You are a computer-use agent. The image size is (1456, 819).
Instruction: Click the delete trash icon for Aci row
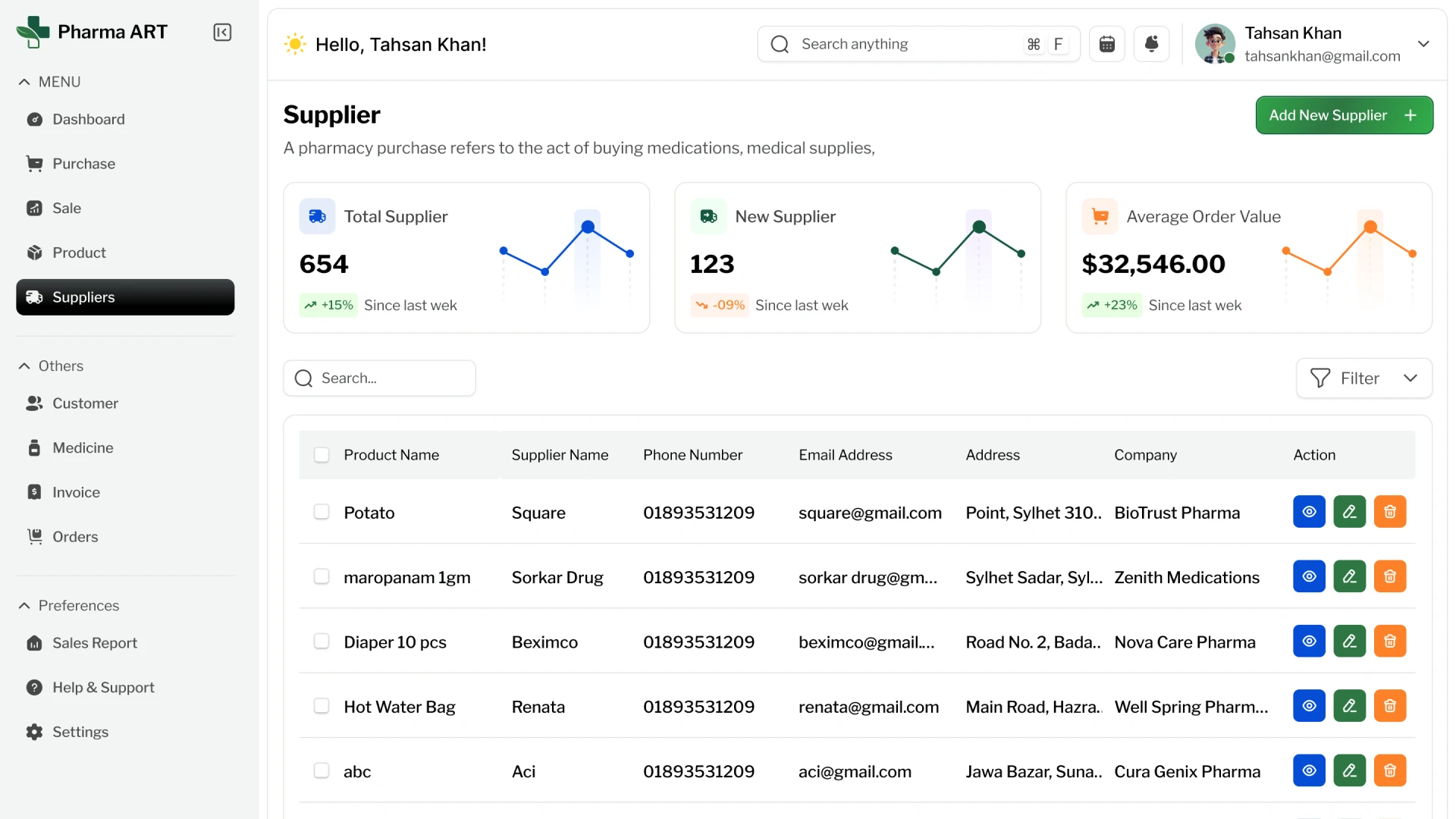(x=1389, y=770)
